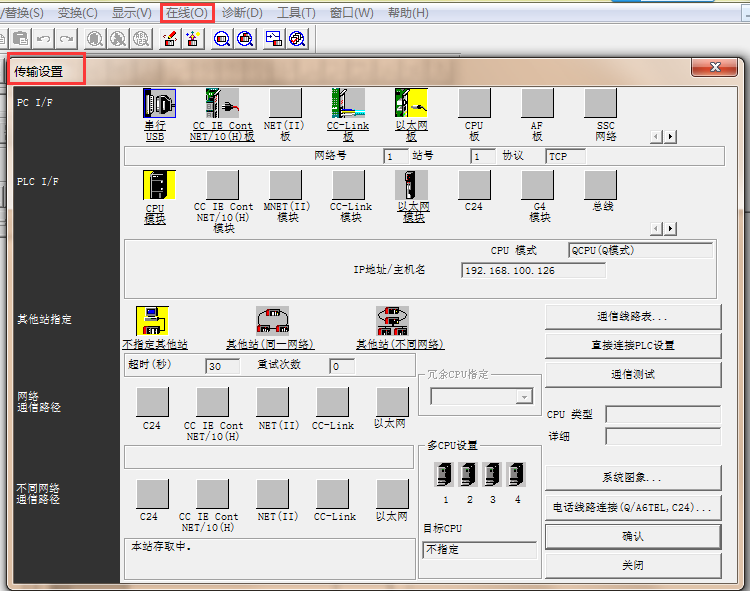Select the SSC network icon
750x591 pixels.
pos(601,103)
